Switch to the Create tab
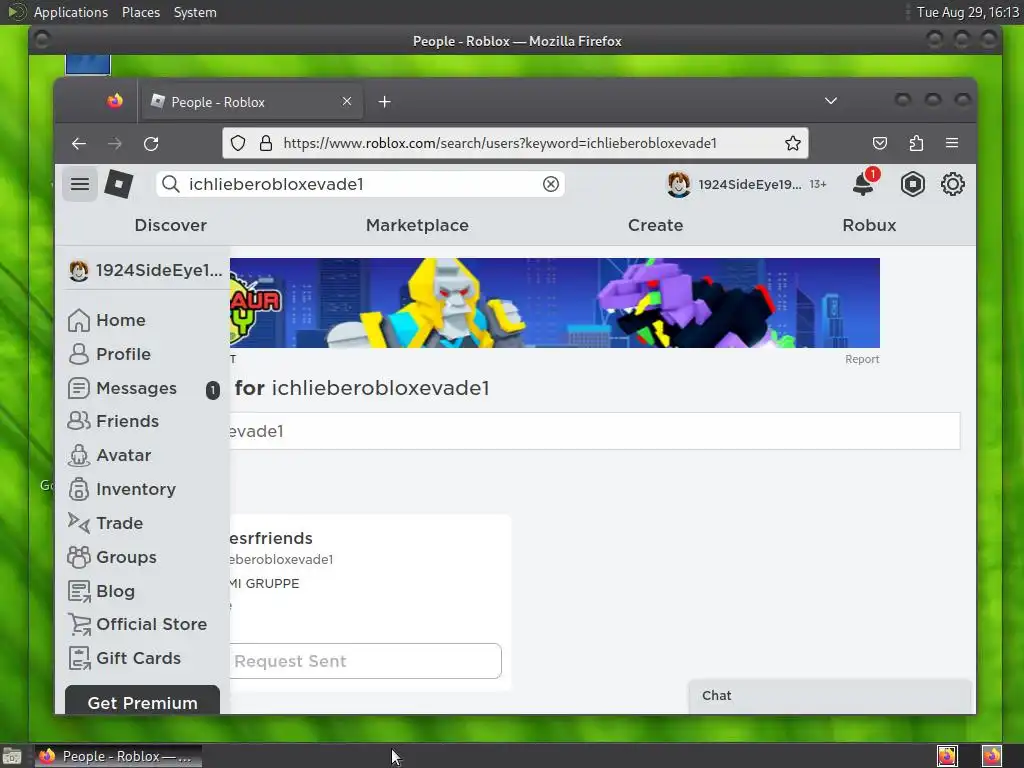 point(656,225)
